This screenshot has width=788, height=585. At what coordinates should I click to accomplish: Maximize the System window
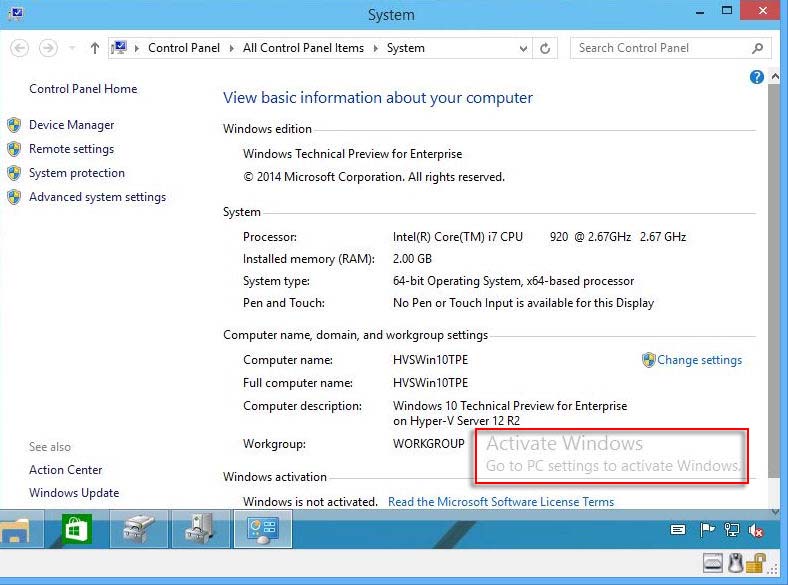click(727, 11)
